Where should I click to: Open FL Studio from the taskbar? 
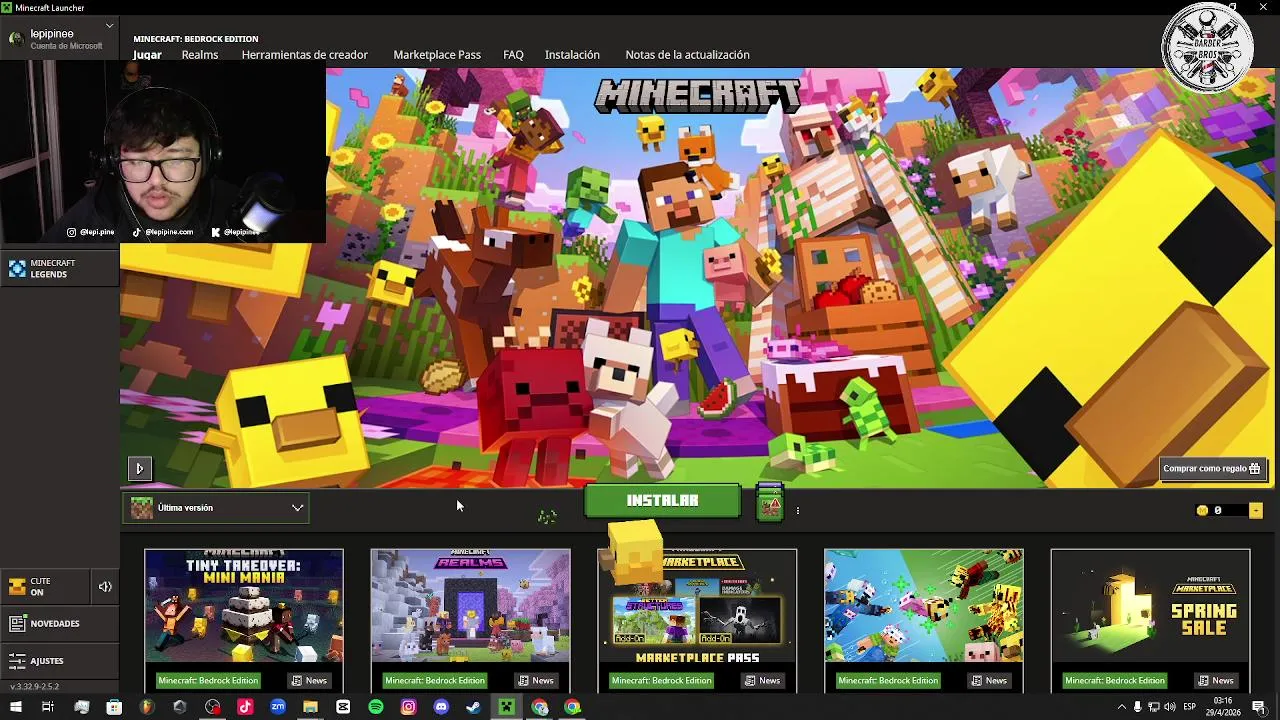click(x=147, y=707)
